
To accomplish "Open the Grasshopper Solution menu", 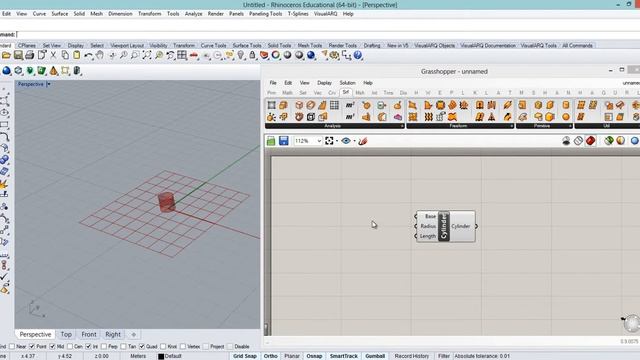I will [347, 83].
